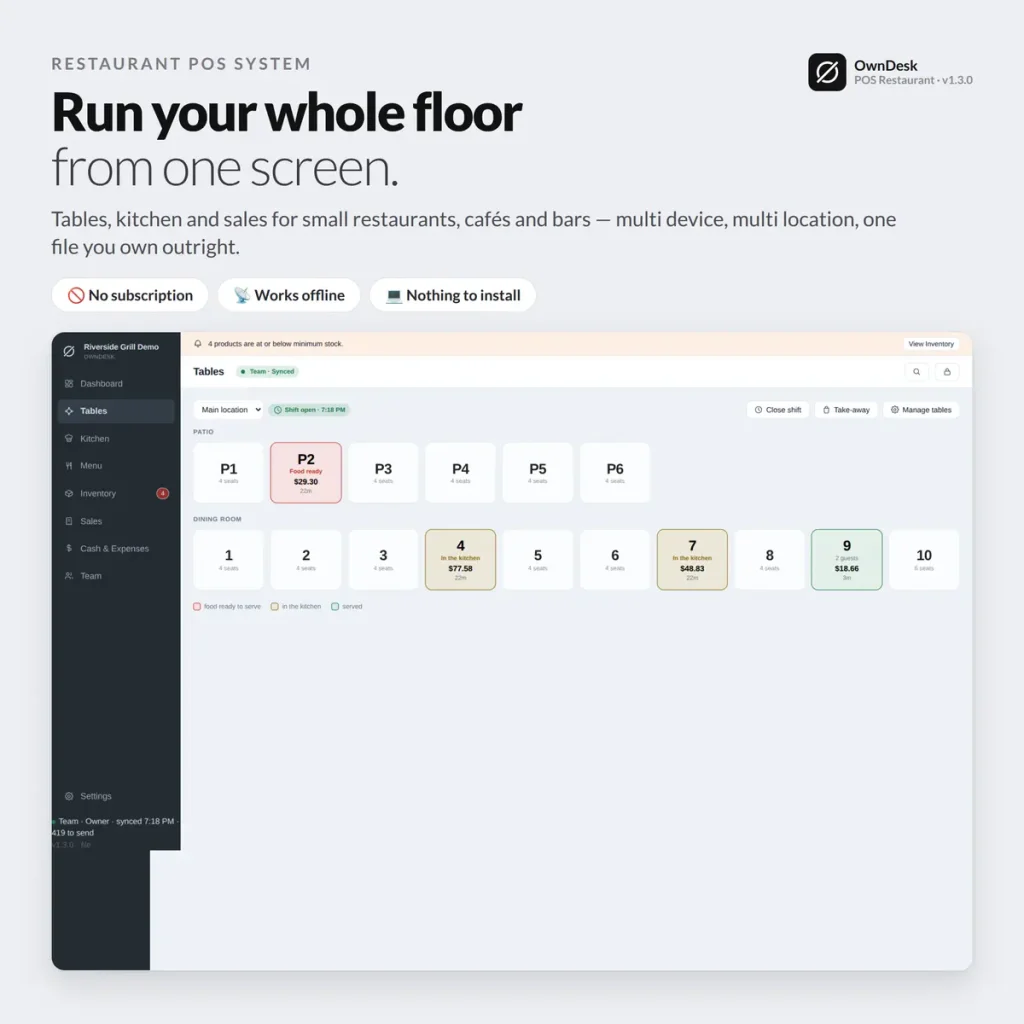The width and height of the screenshot is (1024, 1024).
Task: Open served dining table 9
Action: 846,560
